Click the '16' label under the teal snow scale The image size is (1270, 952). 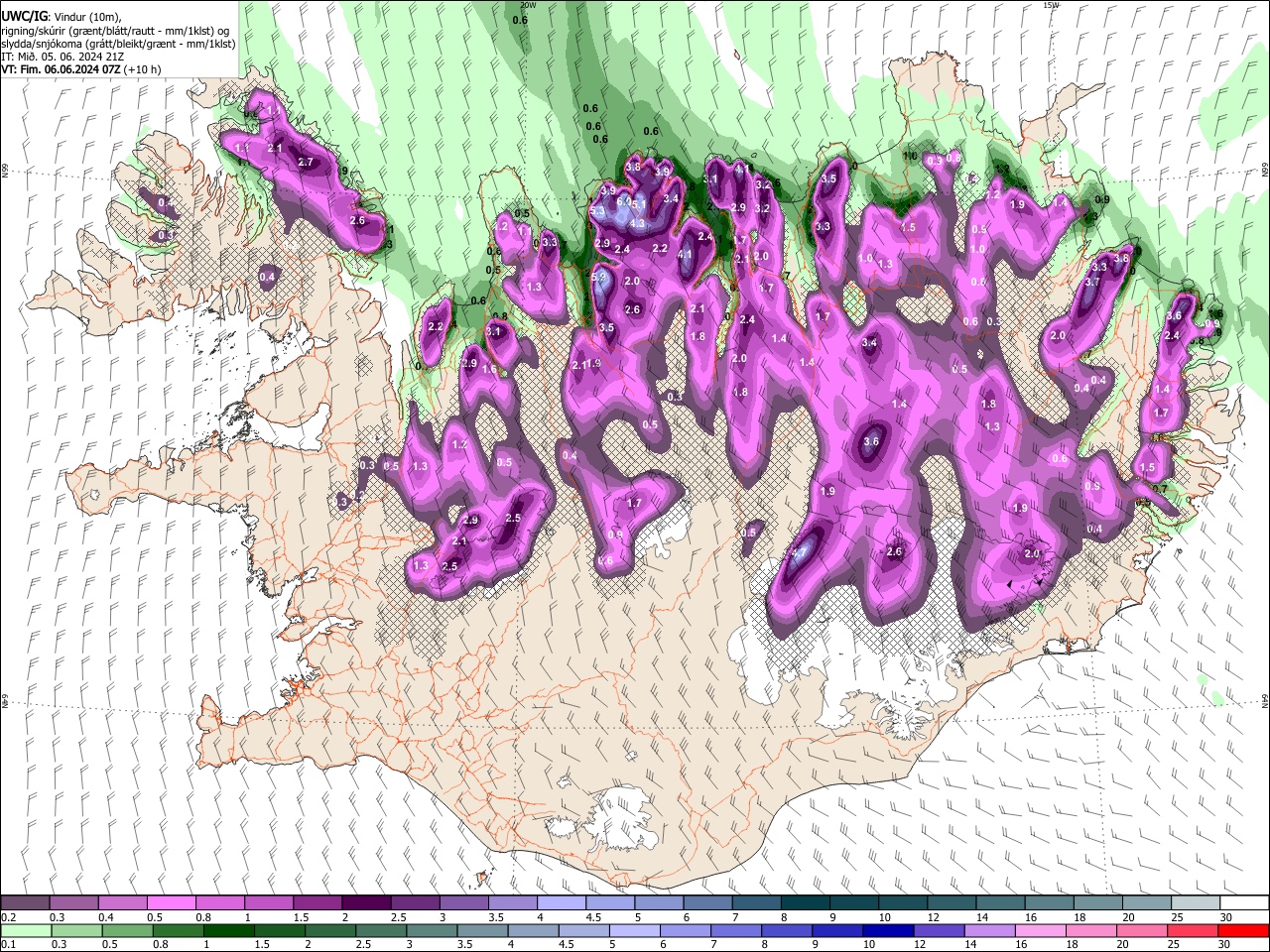[1031, 917]
